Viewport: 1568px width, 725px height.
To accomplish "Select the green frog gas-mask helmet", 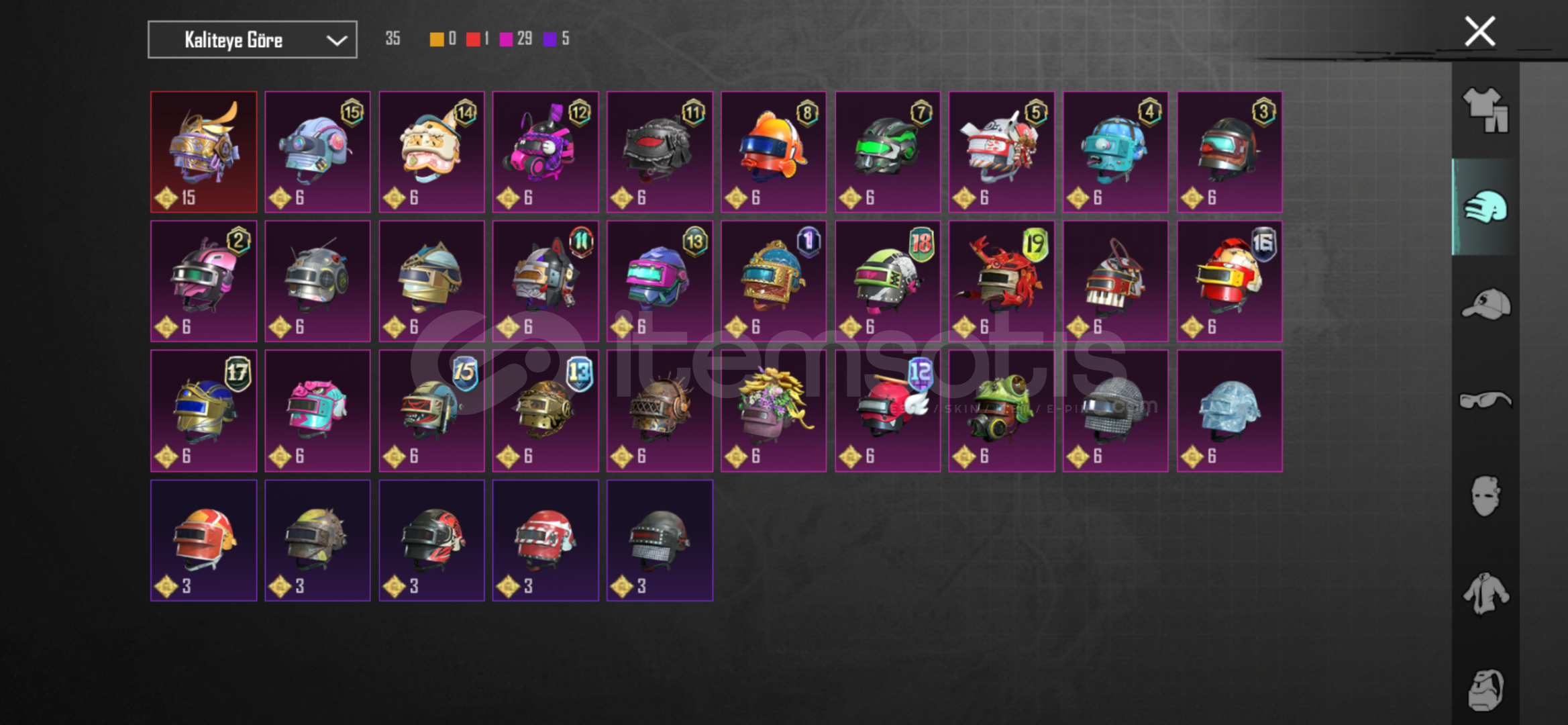I will [1001, 411].
